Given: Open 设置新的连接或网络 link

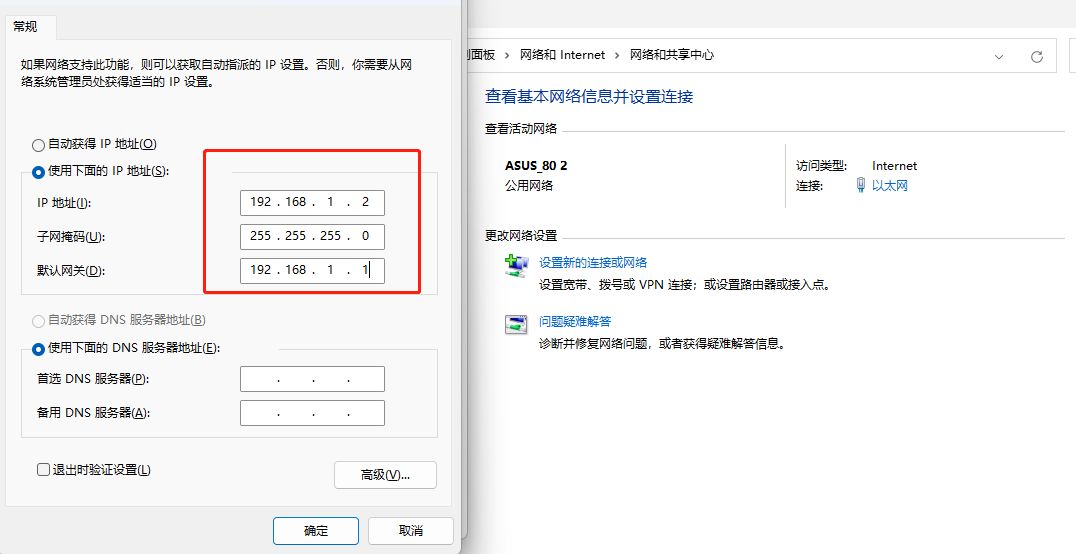Looking at the screenshot, I should 593,262.
